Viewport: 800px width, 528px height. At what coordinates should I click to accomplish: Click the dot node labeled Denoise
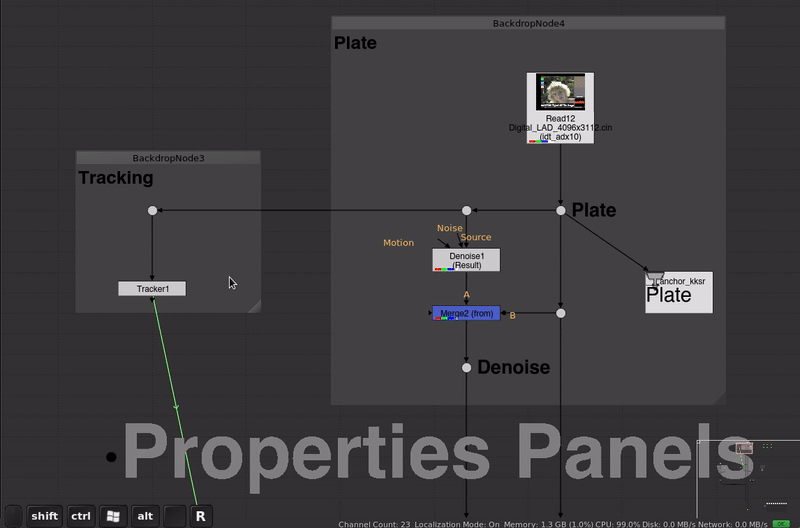point(466,368)
